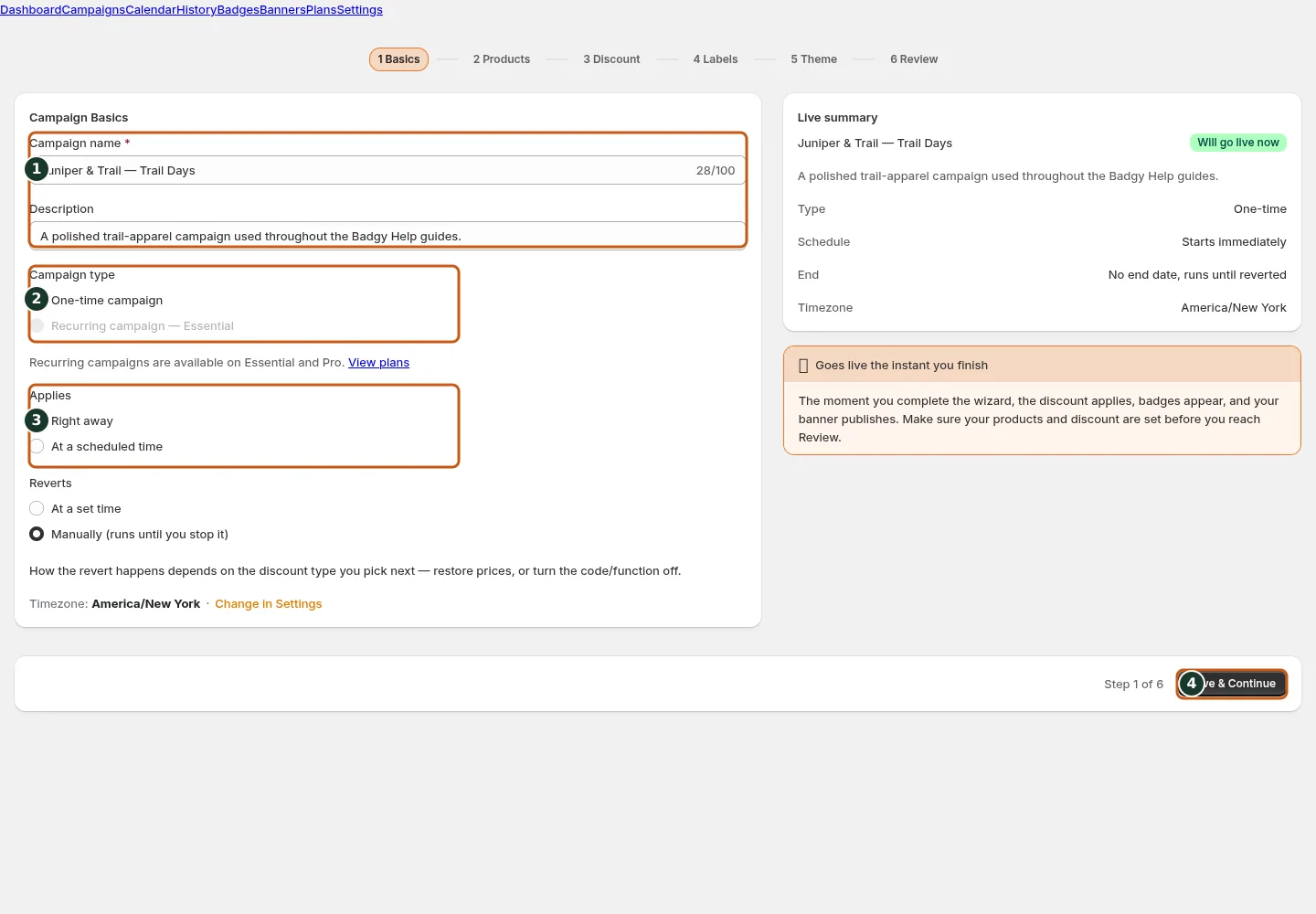This screenshot has height=914, width=1316.
Task: Jump to wizard step '3 Discount'
Action: (611, 59)
